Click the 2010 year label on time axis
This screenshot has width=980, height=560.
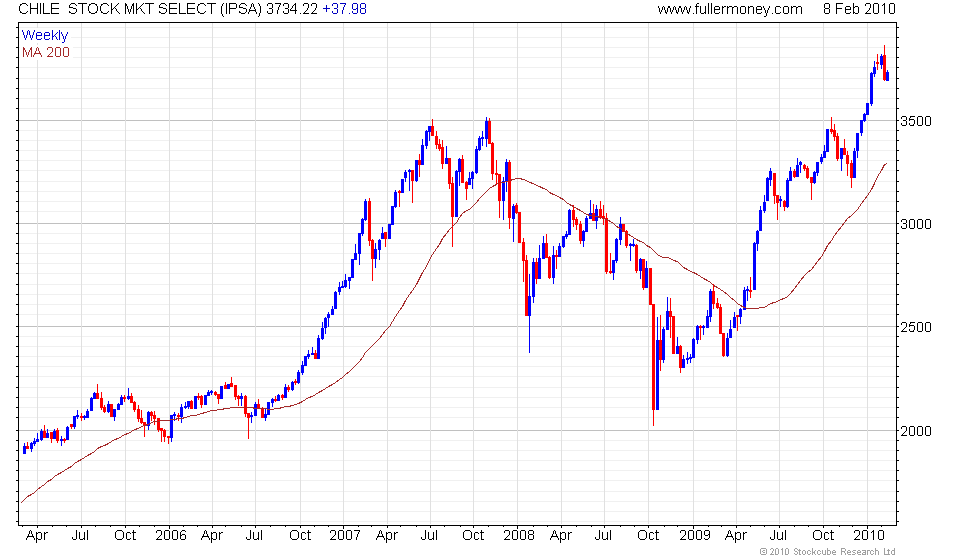point(869,536)
